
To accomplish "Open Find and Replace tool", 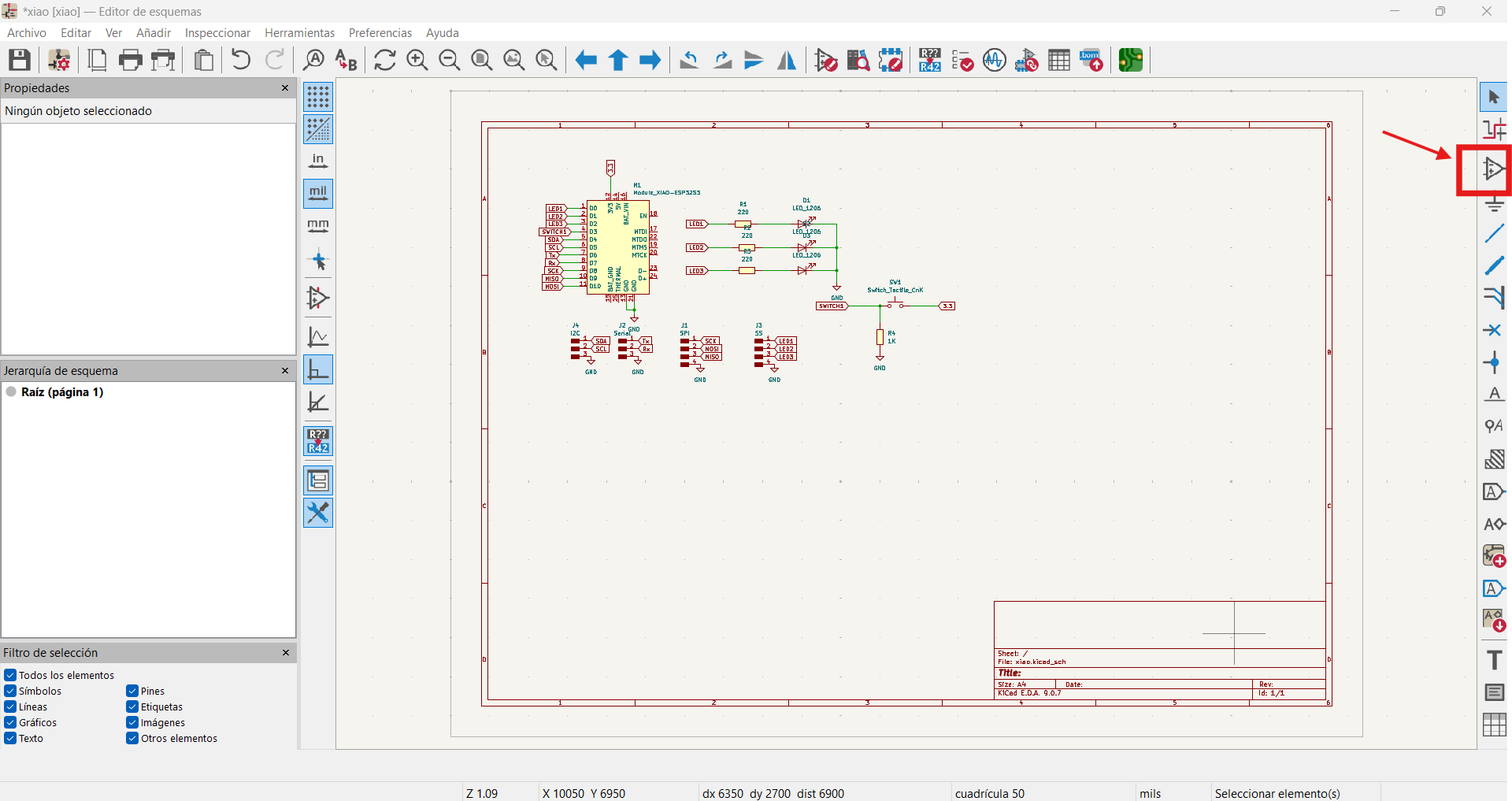I will (346, 60).
